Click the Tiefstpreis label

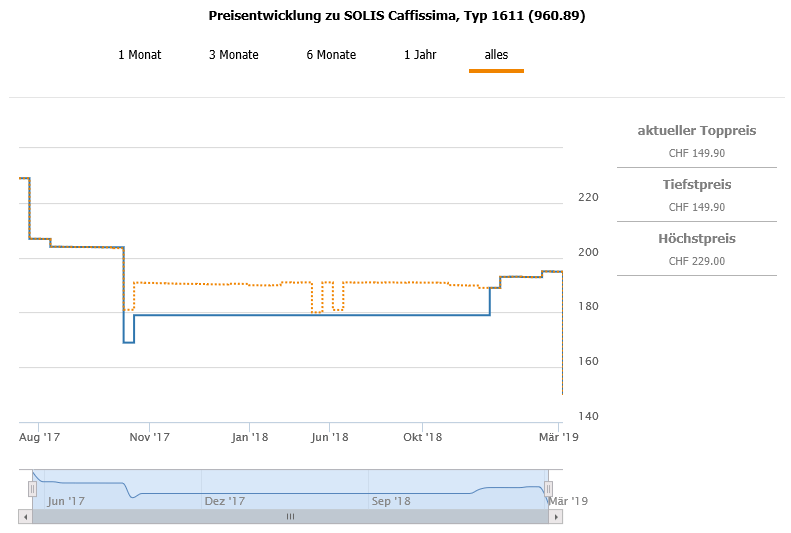click(x=696, y=185)
